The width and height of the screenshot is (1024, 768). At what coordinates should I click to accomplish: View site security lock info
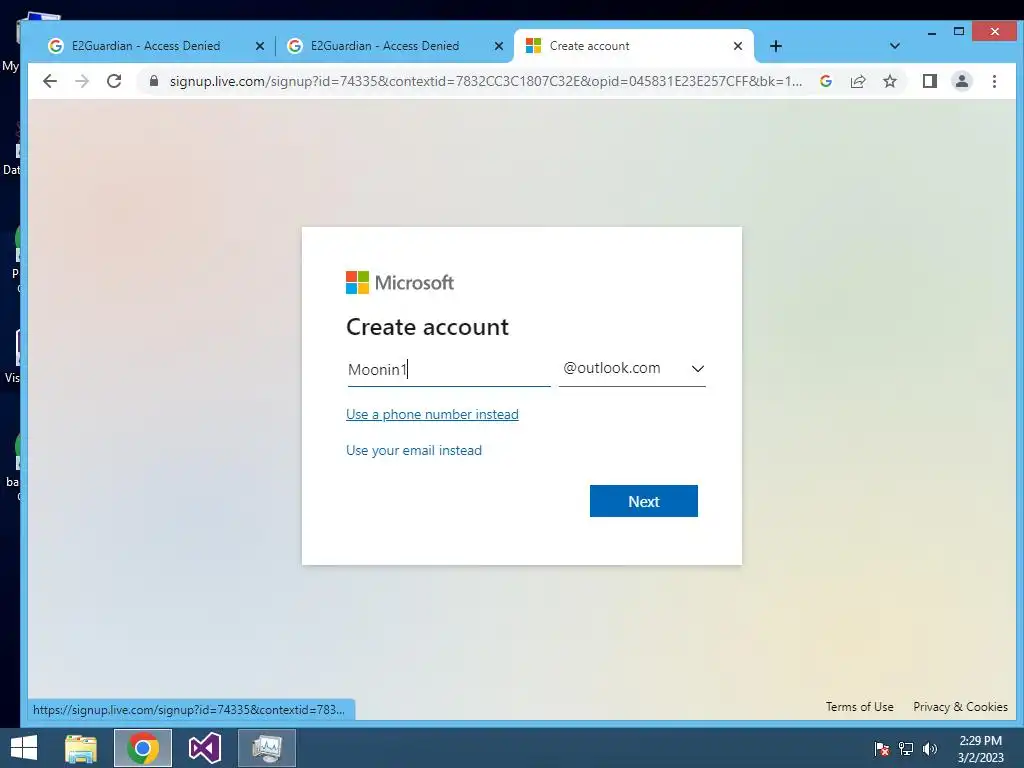pyautogui.click(x=154, y=81)
